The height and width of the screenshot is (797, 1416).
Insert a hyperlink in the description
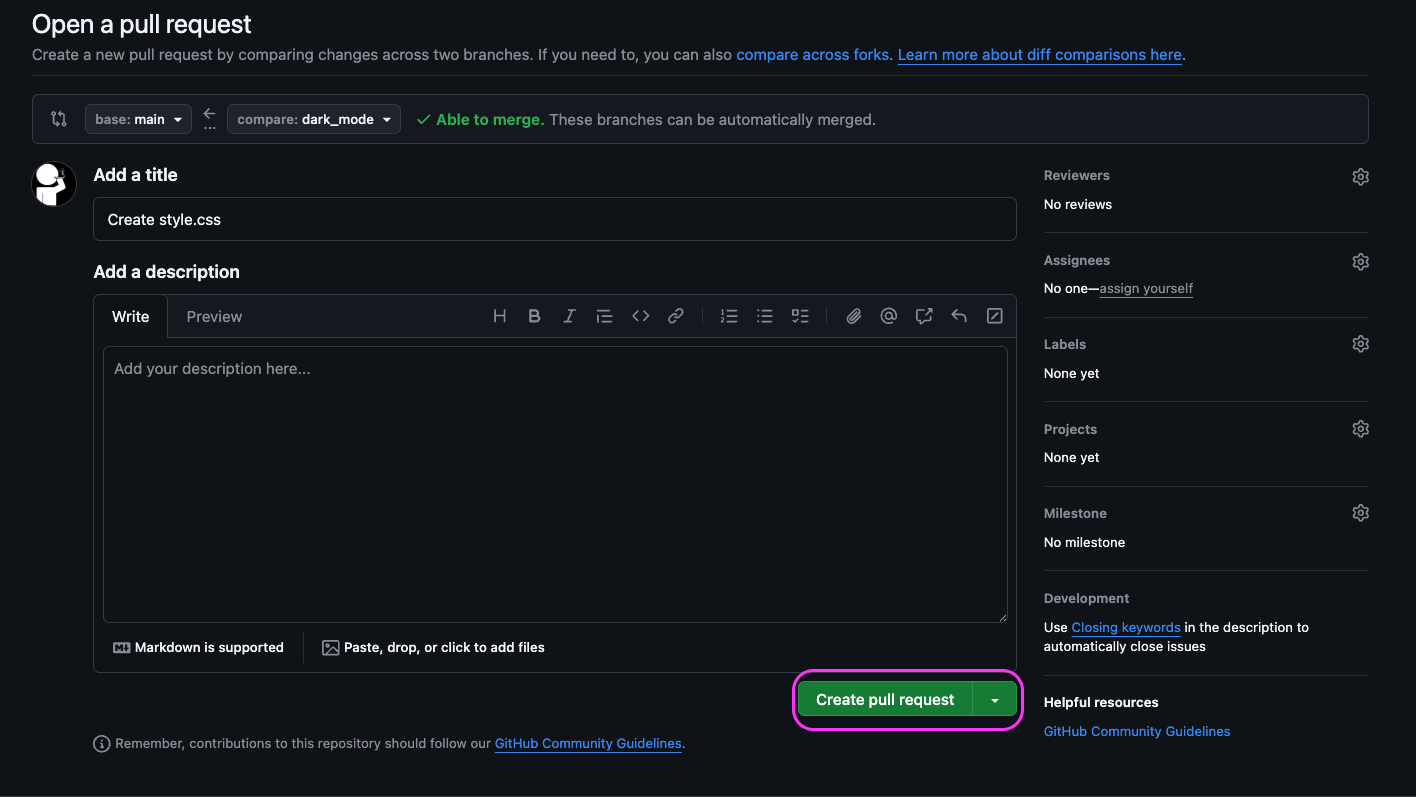coord(676,315)
